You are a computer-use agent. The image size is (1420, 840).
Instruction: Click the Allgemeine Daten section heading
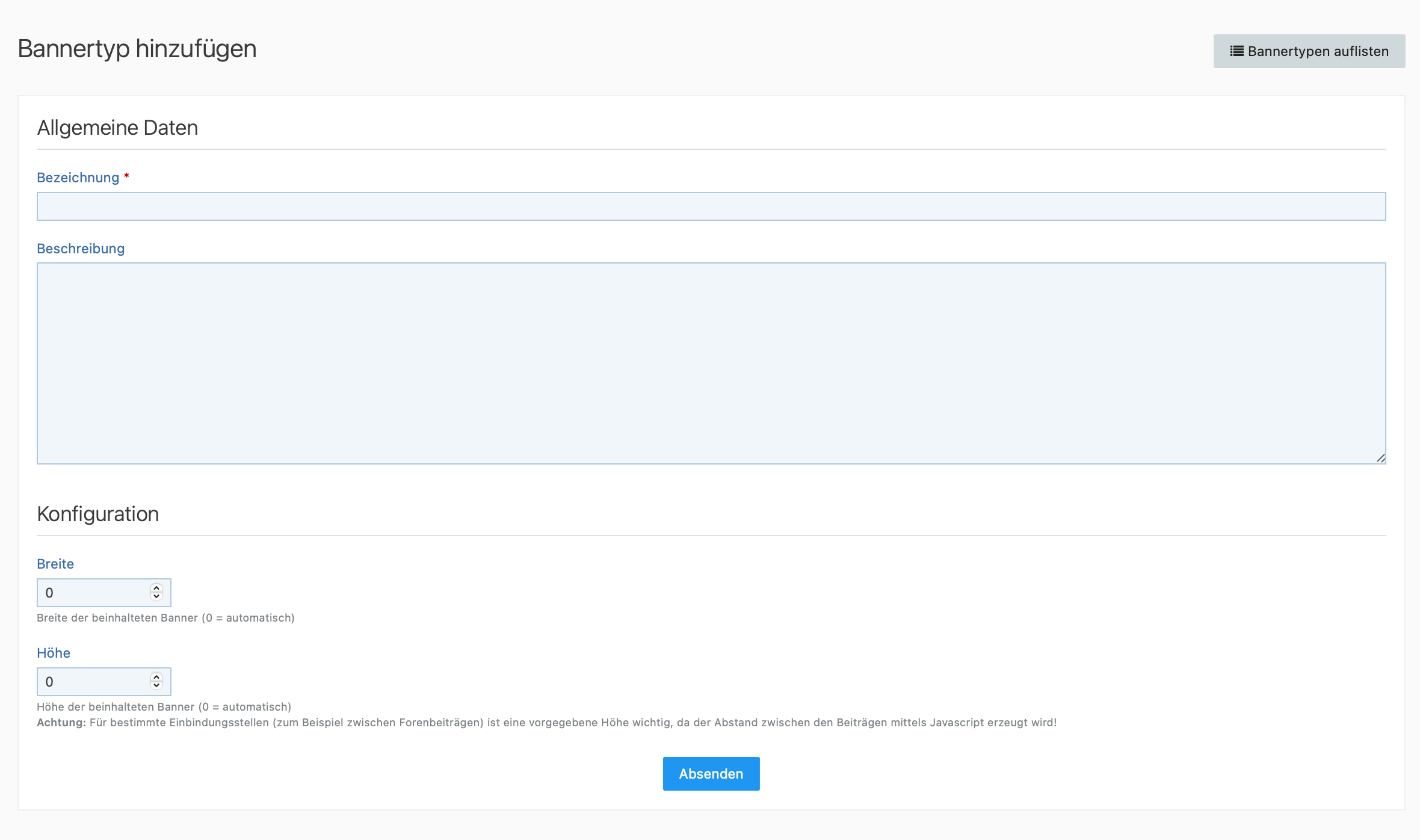pos(117,128)
